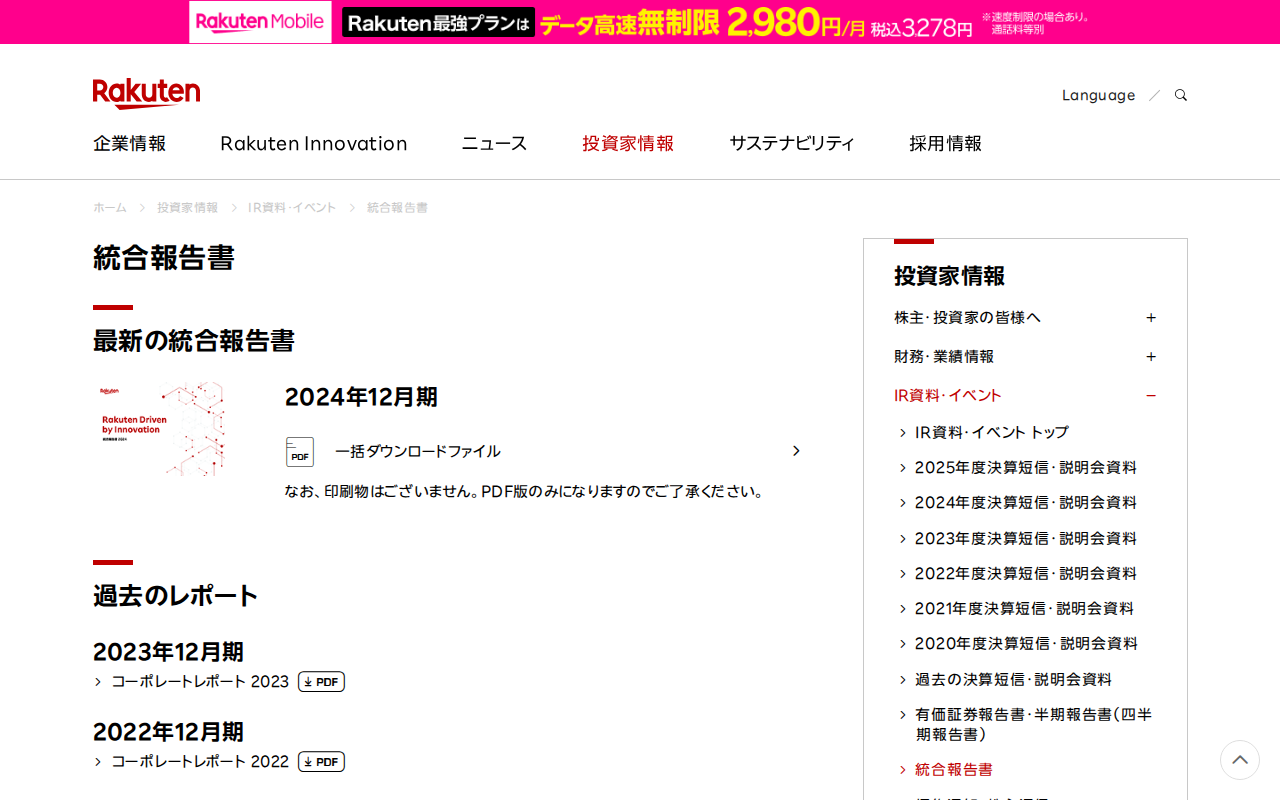This screenshot has height=800, width=1280.
Task: Click the back-to-top arrow button
Action: point(1240,760)
